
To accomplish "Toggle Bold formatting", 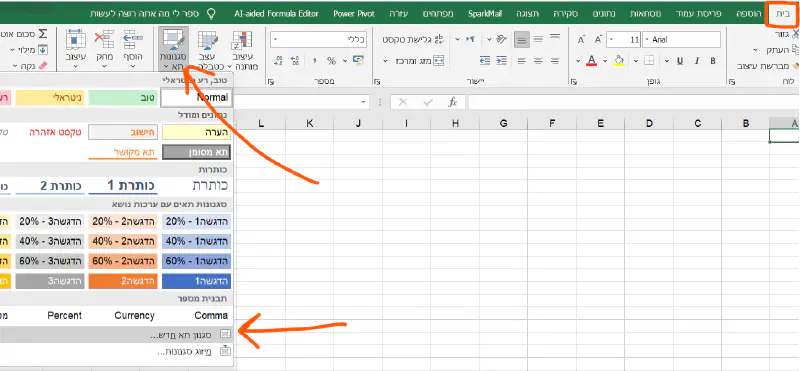I will pyautogui.click(x=713, y=61).
